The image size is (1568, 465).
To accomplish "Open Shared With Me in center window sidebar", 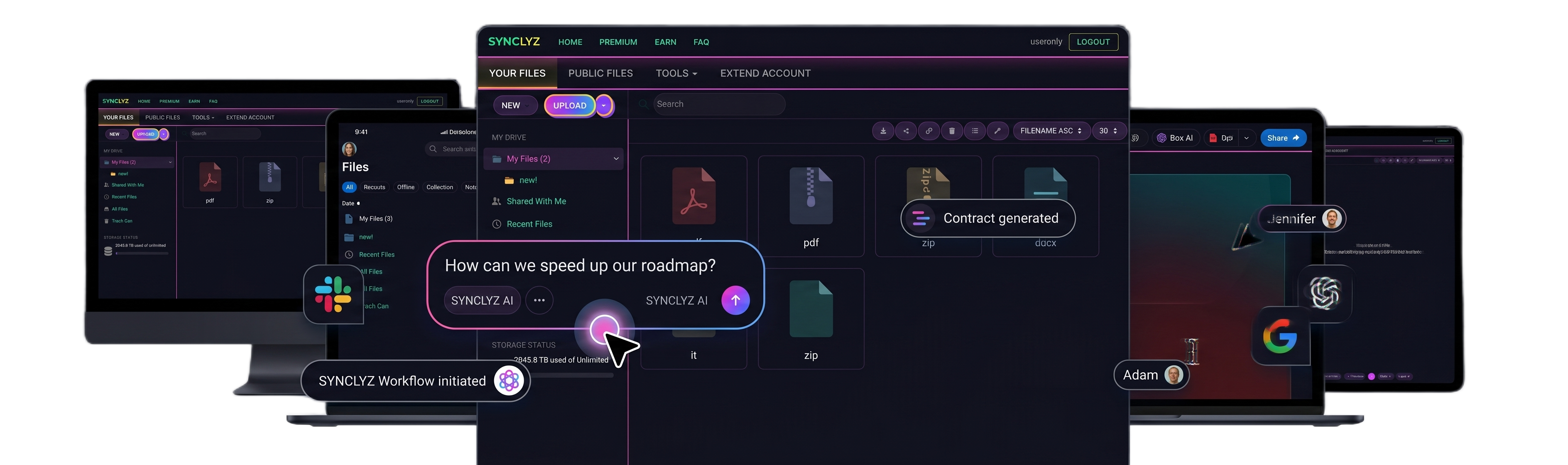I will 536,201.
